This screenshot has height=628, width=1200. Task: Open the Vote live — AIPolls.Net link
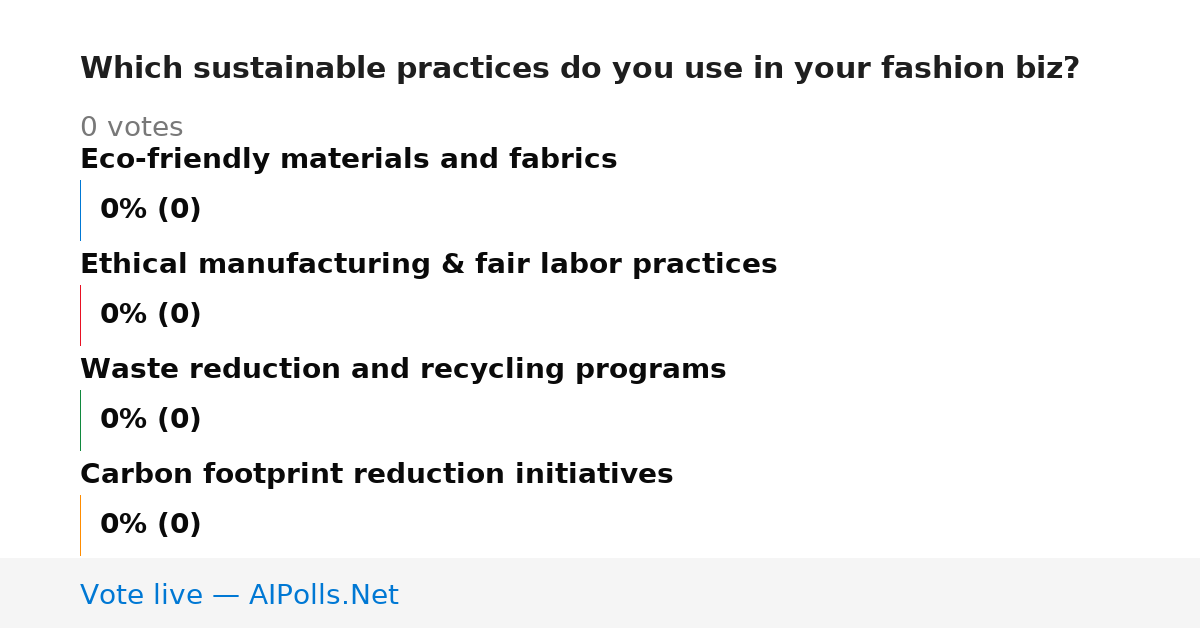coord(239,595)
